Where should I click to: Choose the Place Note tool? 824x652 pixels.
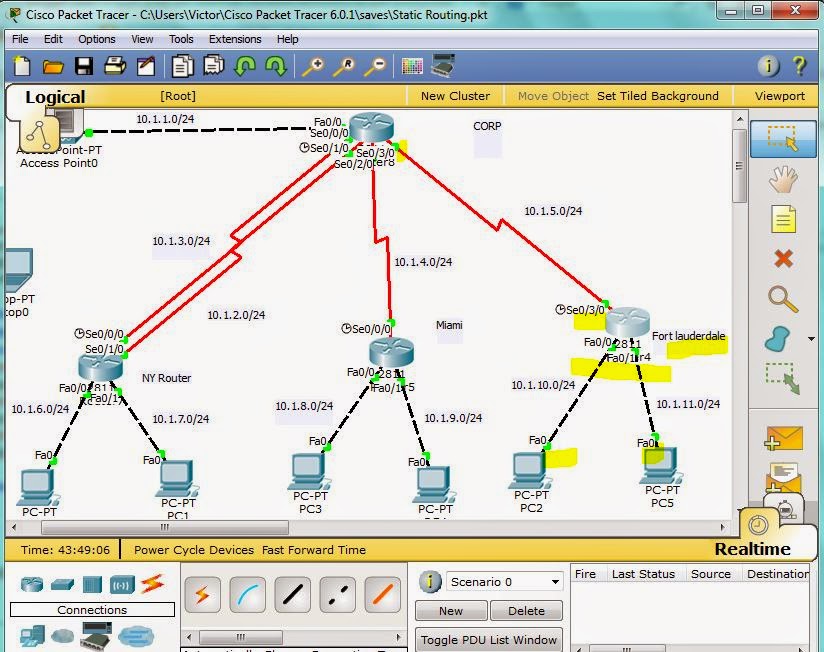(783, 219)
